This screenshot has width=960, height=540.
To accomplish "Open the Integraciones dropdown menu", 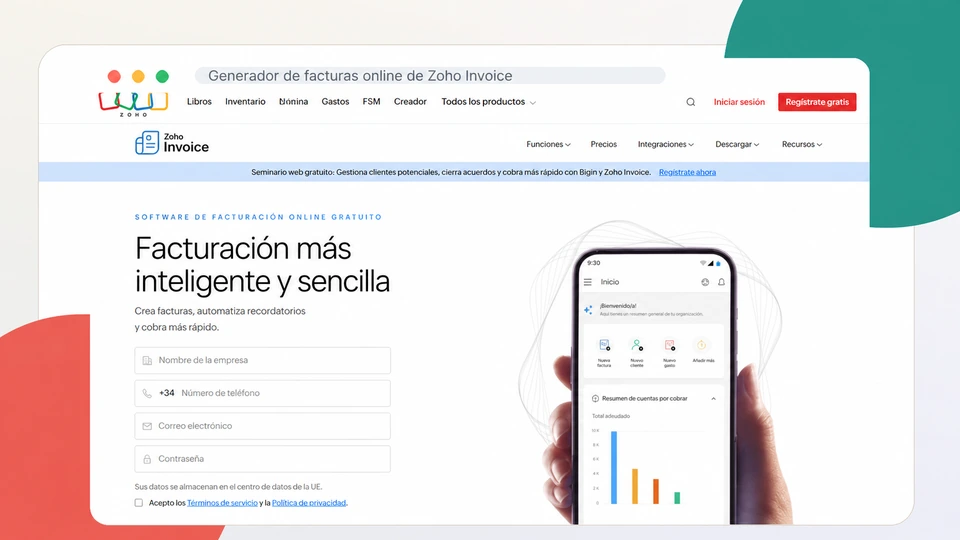I will point(666,144).
